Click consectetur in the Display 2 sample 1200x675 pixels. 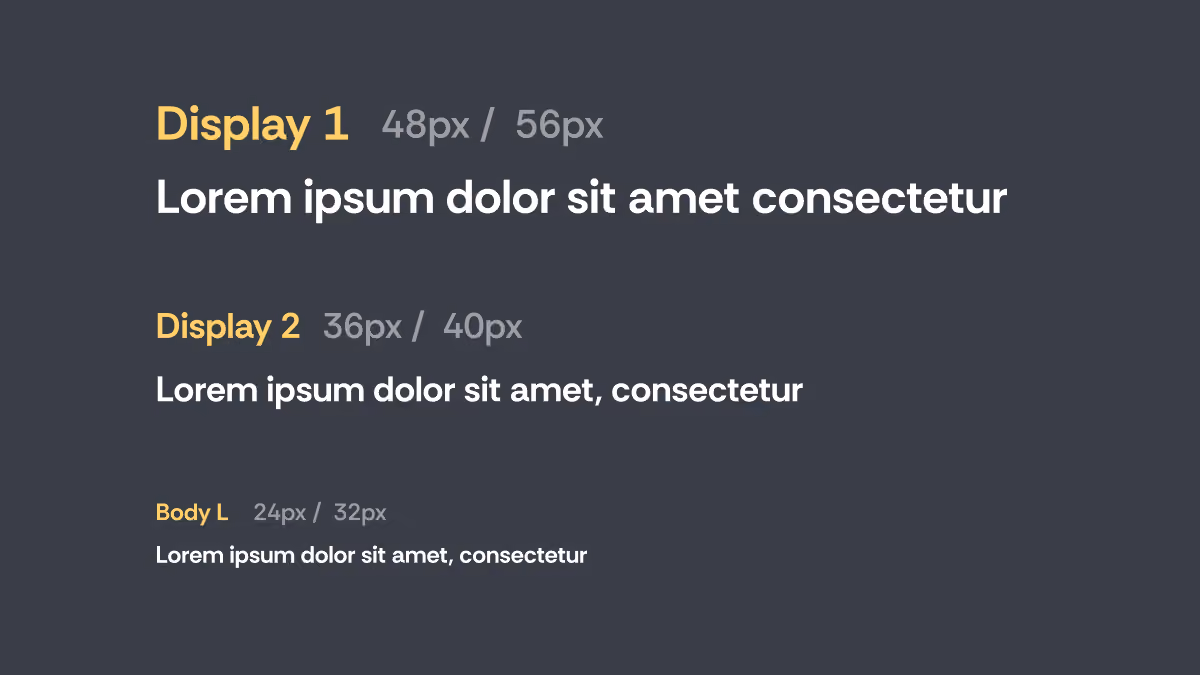707,391
